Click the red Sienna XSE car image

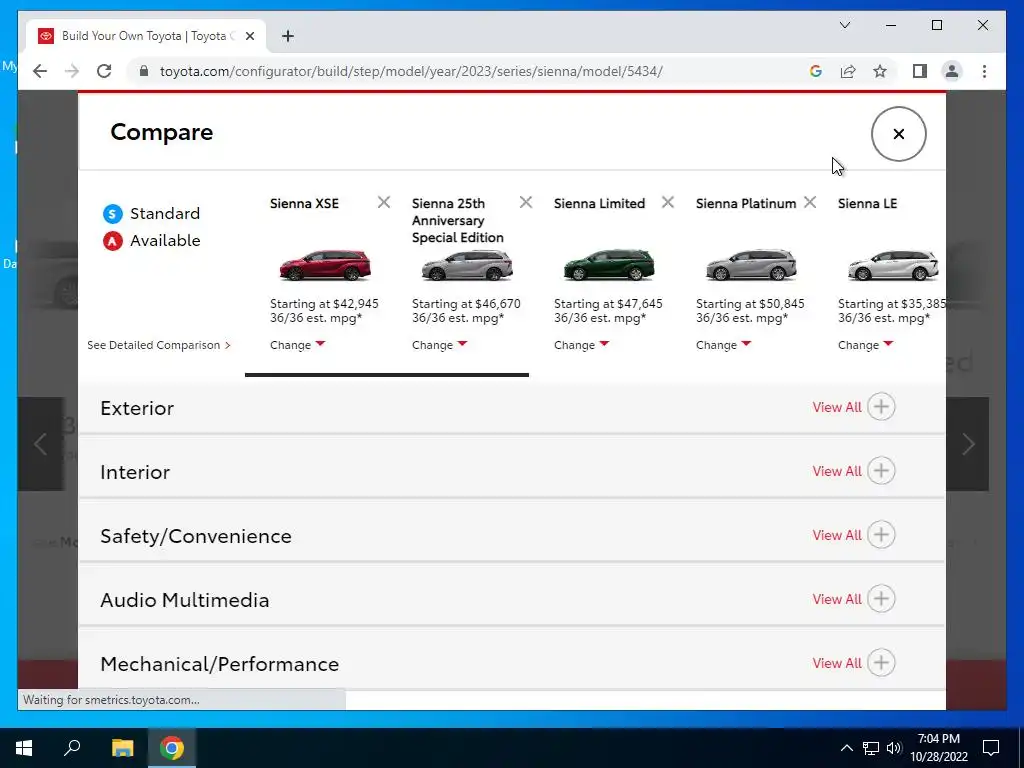tap(325, 264)
